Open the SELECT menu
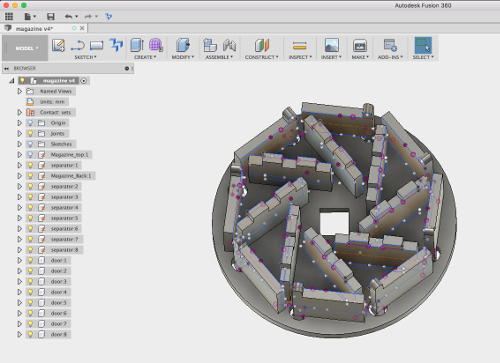The image size is (500, 363). pos(423,57)
